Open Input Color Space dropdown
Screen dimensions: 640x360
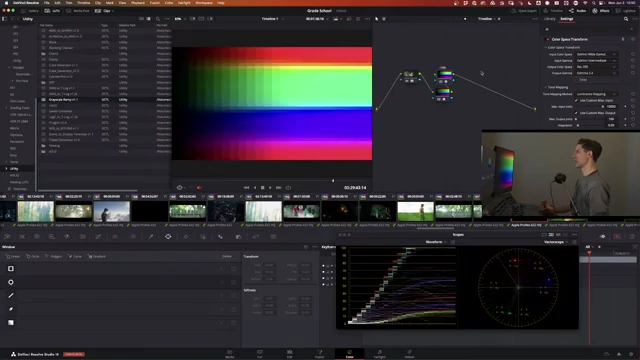[x=596, y=54]
